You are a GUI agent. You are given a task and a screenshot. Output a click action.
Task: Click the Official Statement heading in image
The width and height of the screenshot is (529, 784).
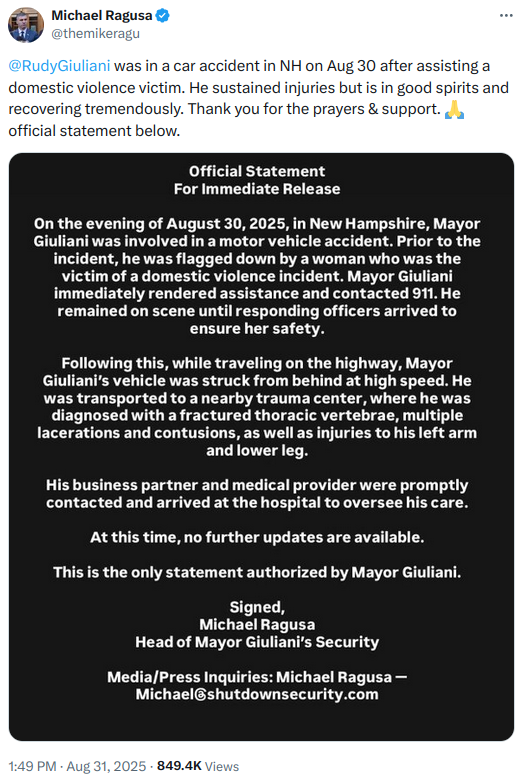(x=257, y=171)
